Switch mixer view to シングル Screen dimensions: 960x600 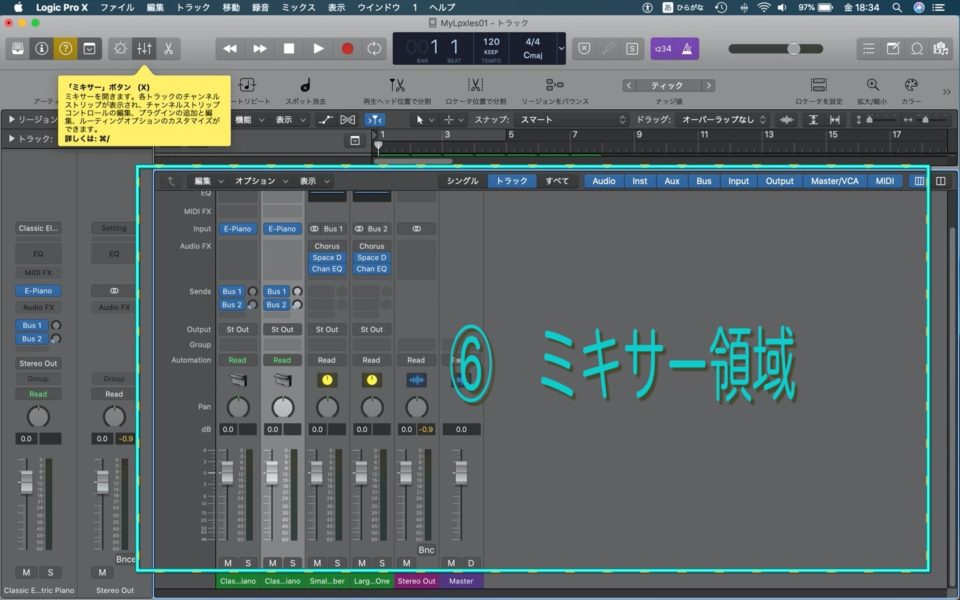coord(462,181)
